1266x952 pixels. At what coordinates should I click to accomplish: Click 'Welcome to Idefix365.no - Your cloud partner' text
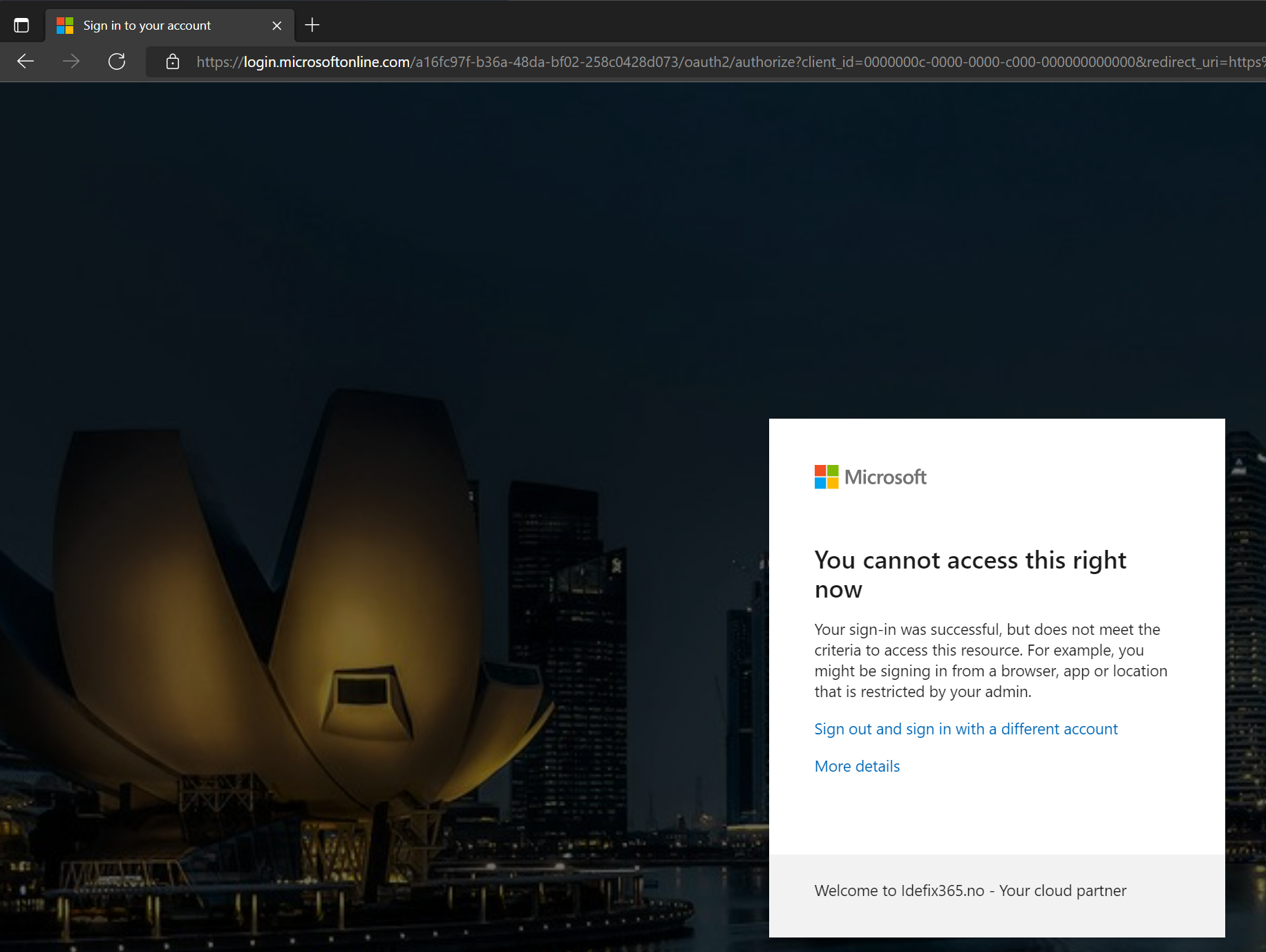[970, 891]
